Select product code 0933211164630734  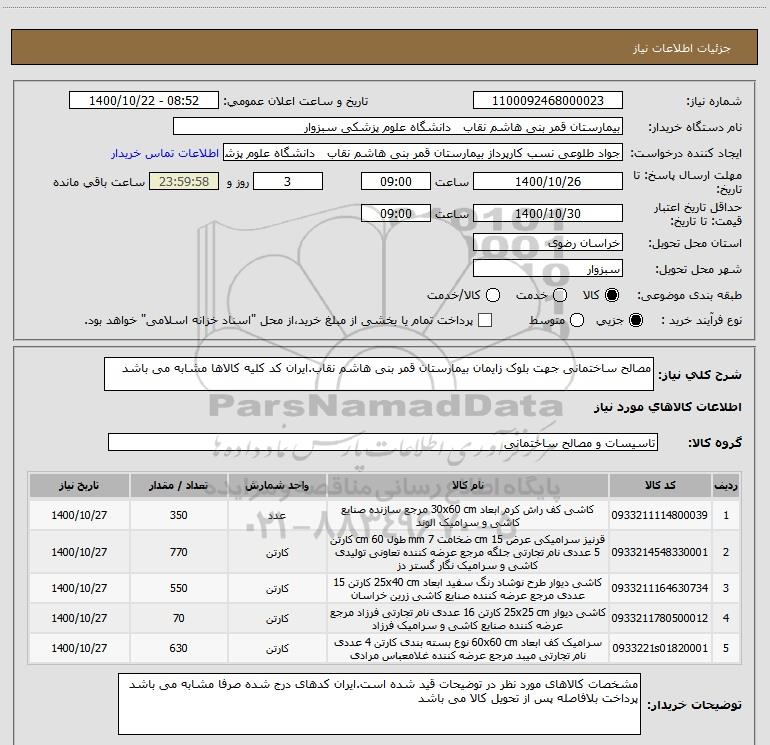660,588
